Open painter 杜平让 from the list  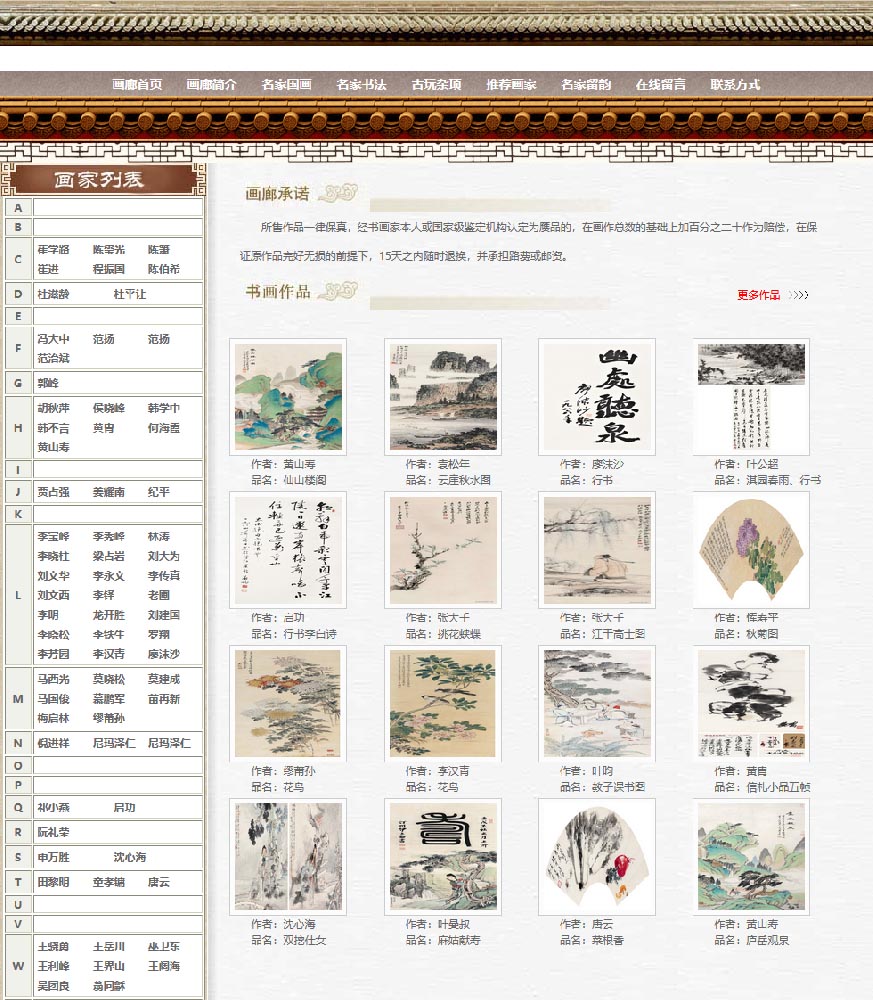point(130,294)
